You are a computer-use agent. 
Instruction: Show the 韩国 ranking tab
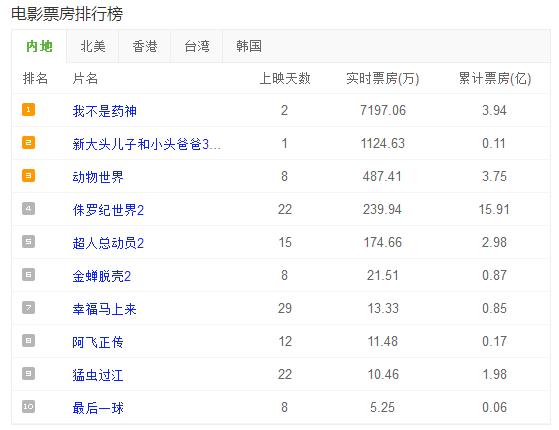(249, 46)
